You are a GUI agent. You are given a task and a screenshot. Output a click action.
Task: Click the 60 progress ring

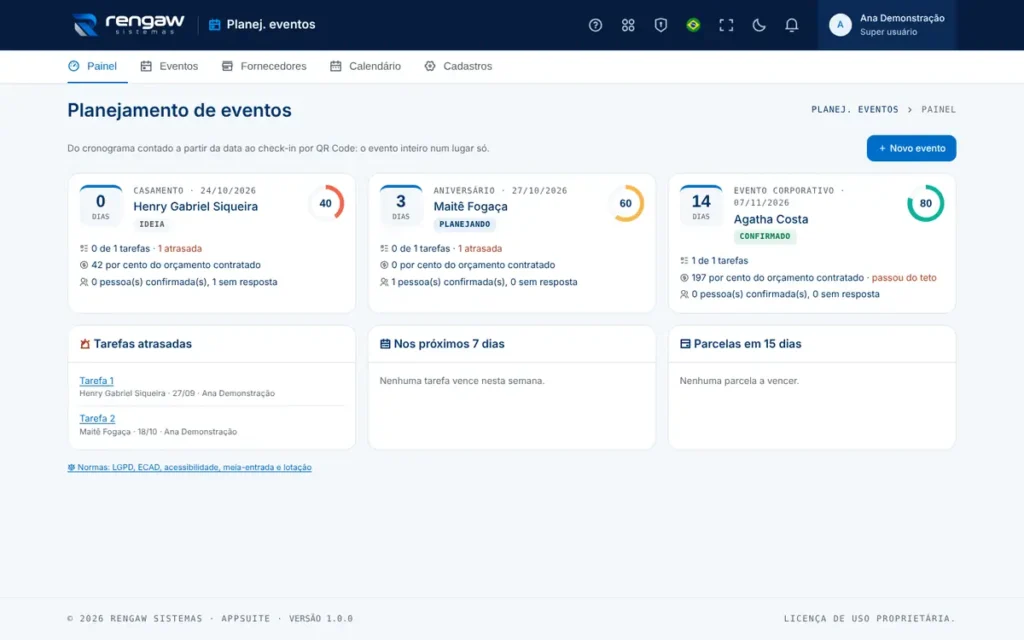click(626, 203)
